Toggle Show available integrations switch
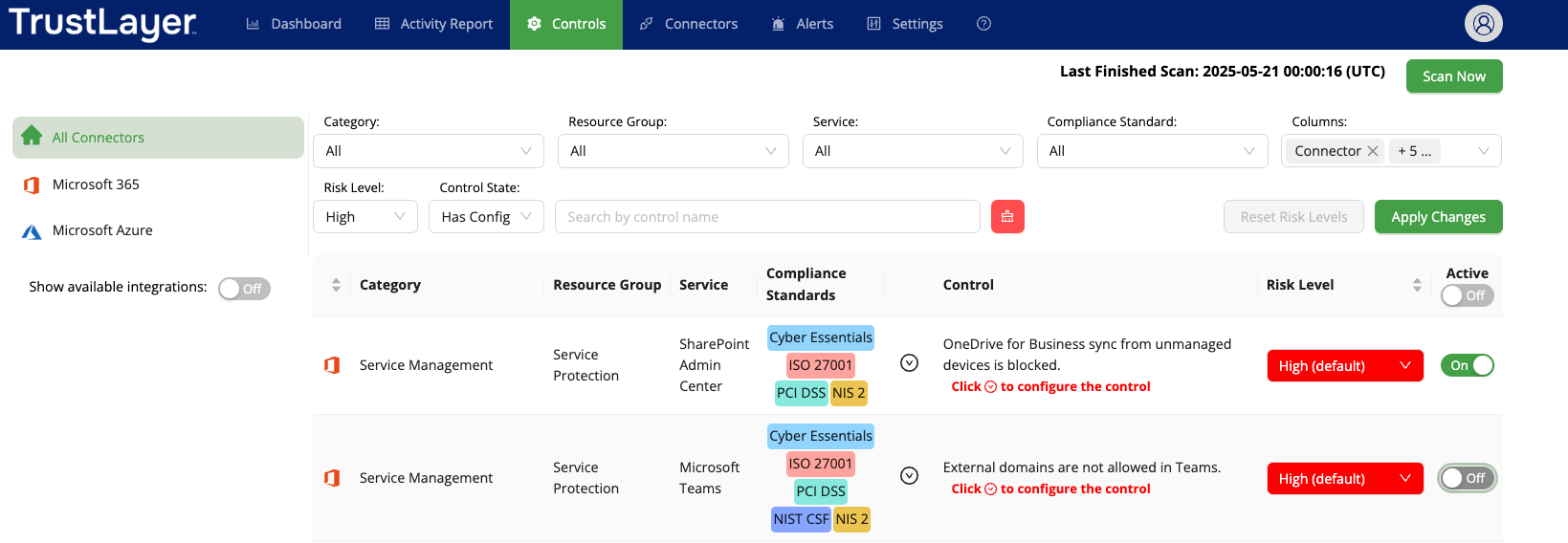 coord(244,289)
